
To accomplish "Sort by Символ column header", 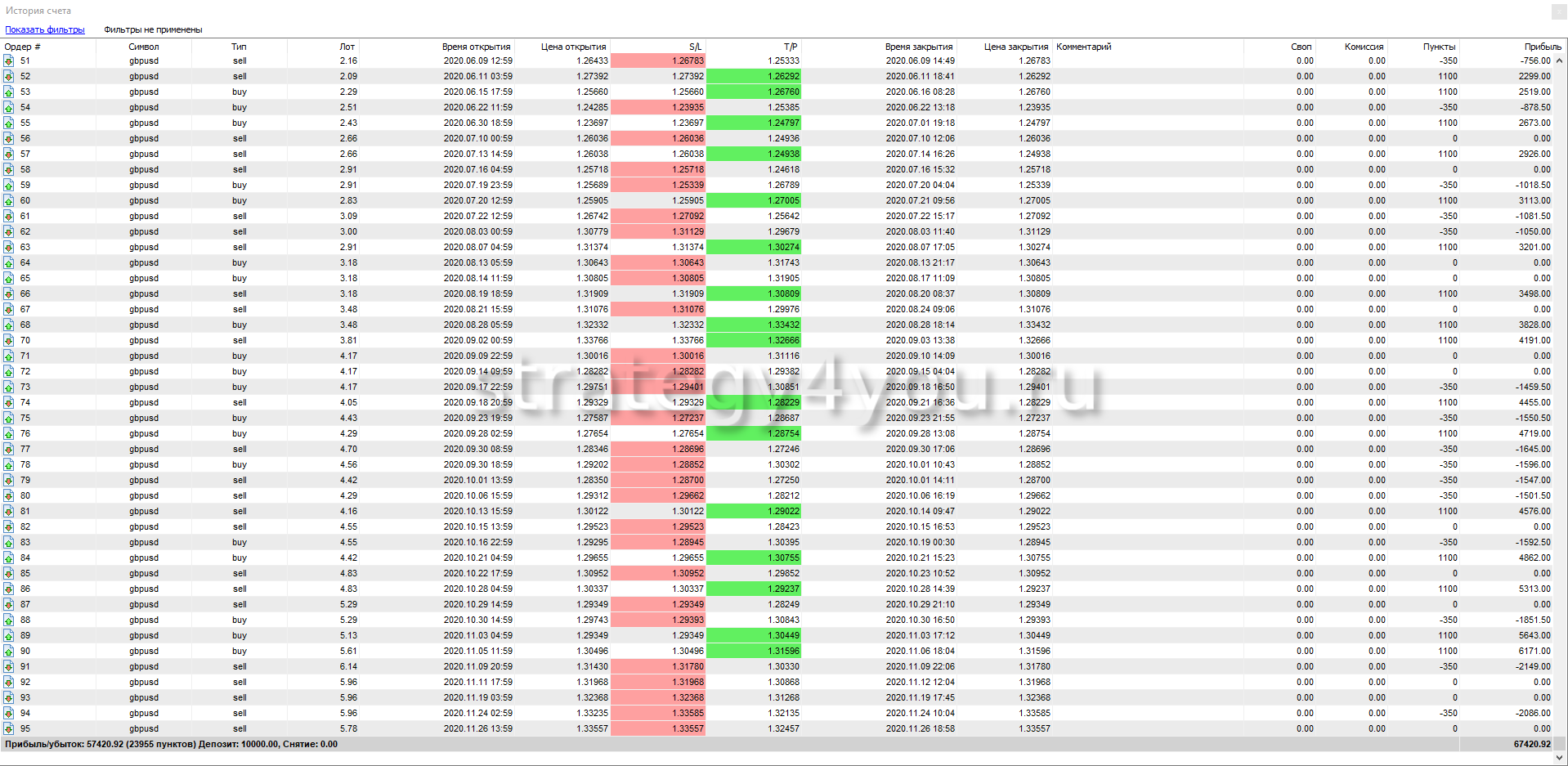I will pos(144,47).
